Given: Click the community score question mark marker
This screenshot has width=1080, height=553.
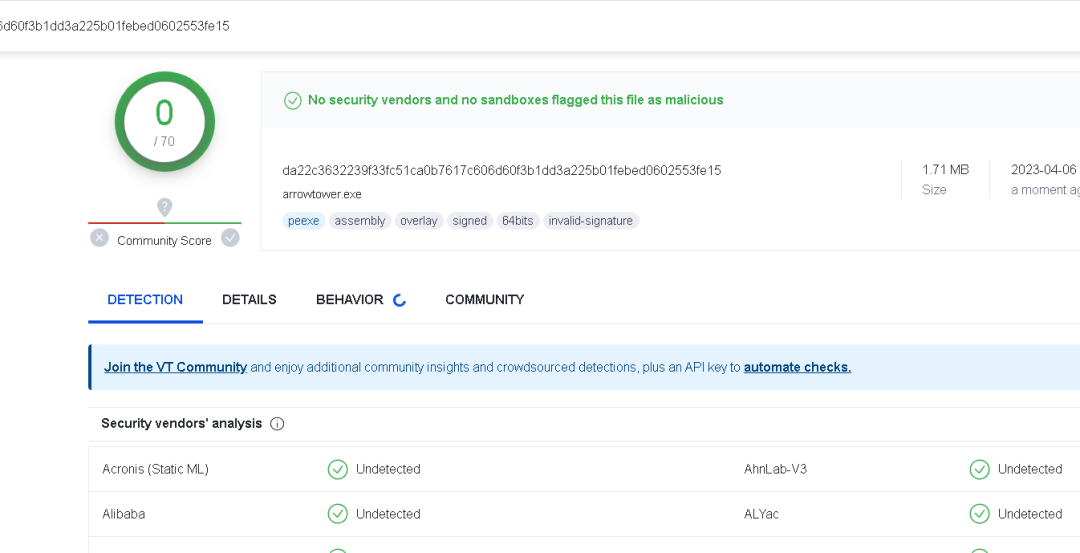Looking at the screenshot, I should point(165,207).
